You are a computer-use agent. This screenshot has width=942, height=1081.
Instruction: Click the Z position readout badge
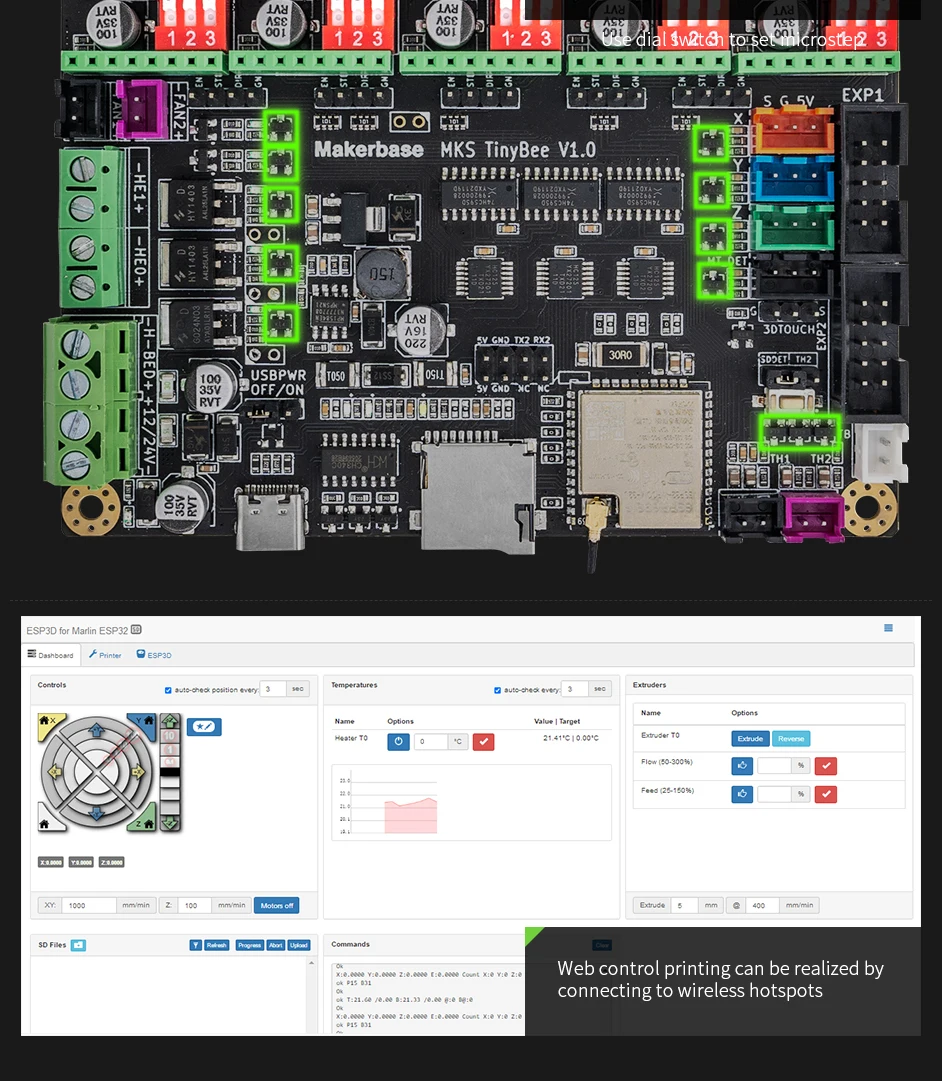[112, 862]
